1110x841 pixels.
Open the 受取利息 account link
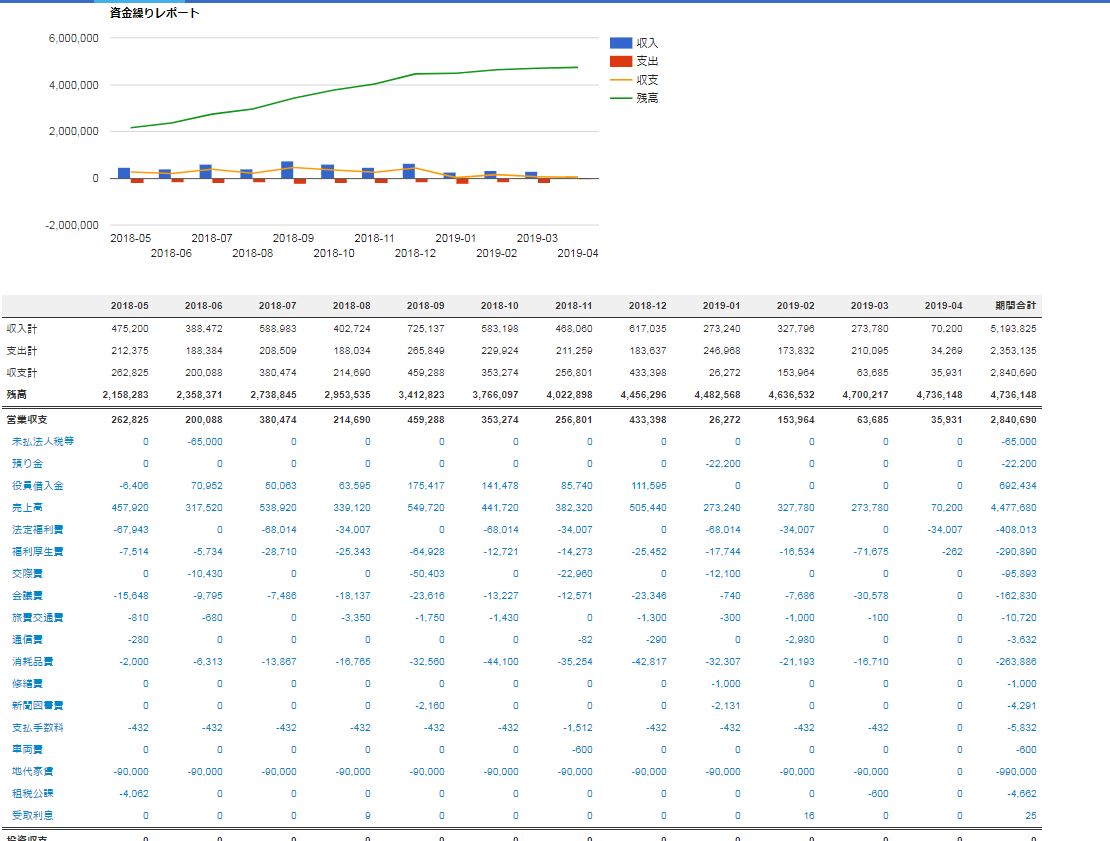coord(32,816)
